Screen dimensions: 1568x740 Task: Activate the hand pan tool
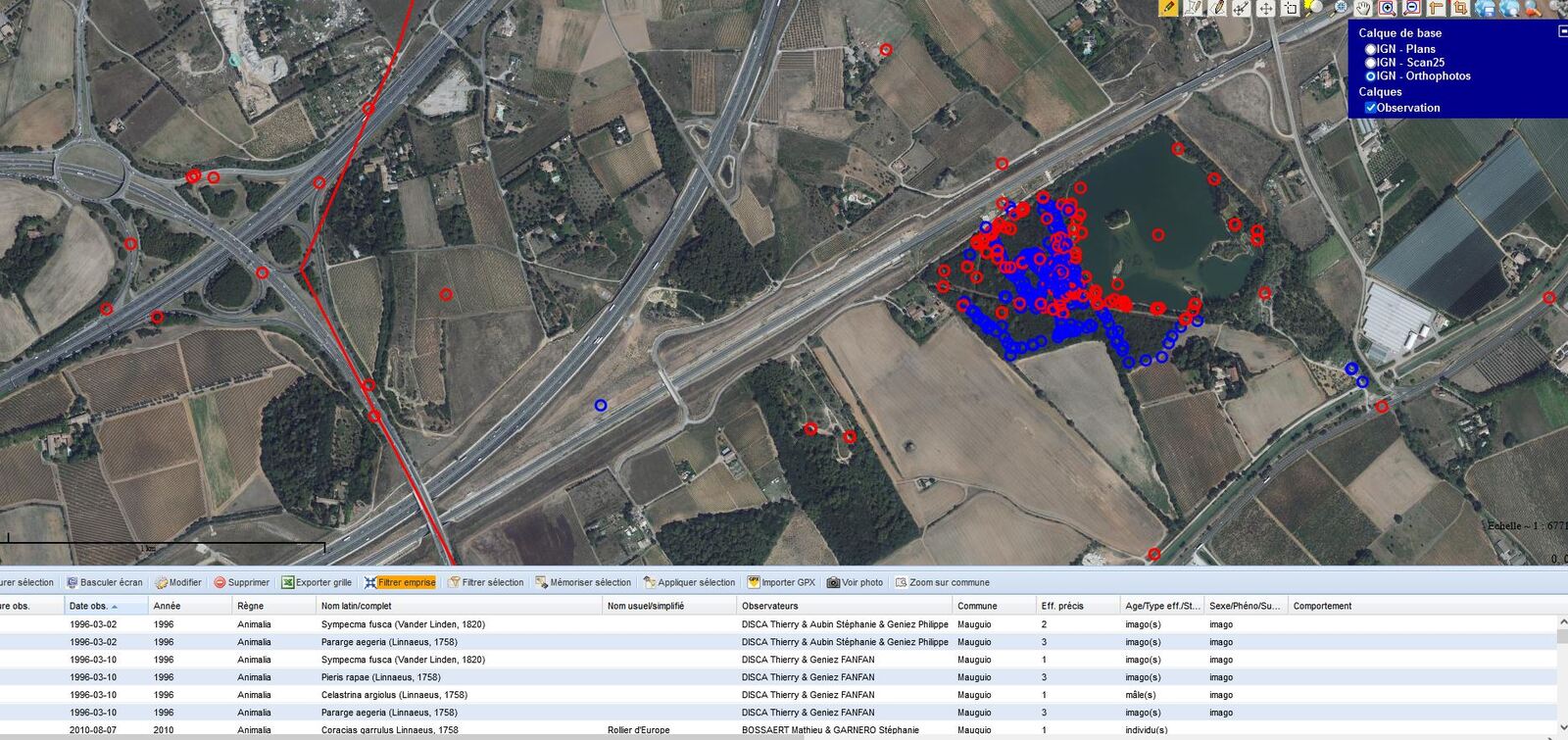1363,8
